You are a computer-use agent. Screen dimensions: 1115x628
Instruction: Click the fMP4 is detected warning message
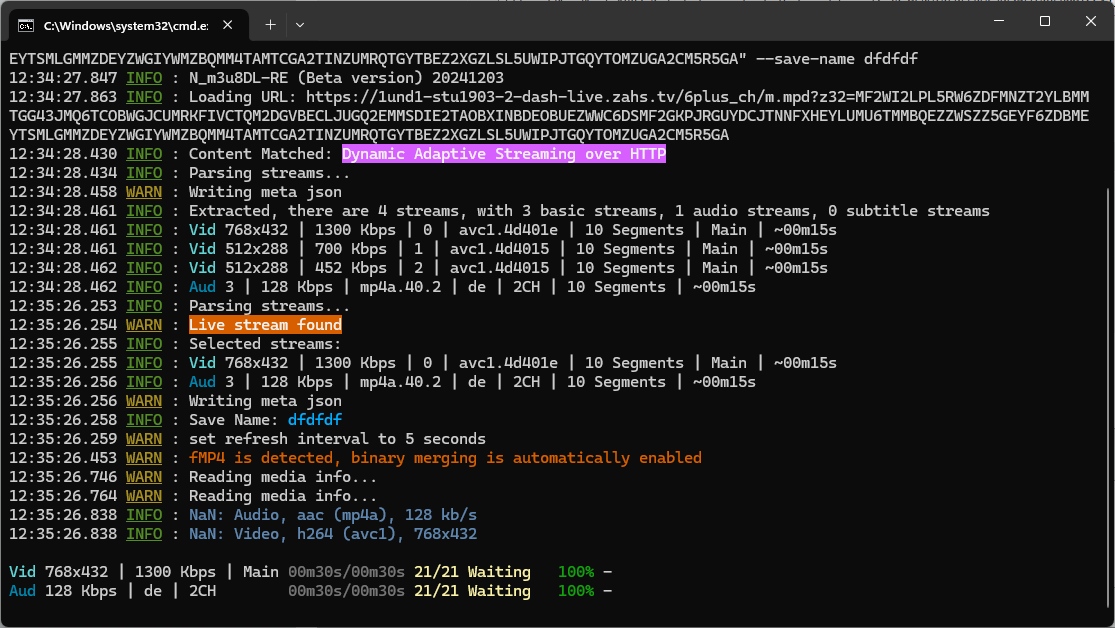445,458
